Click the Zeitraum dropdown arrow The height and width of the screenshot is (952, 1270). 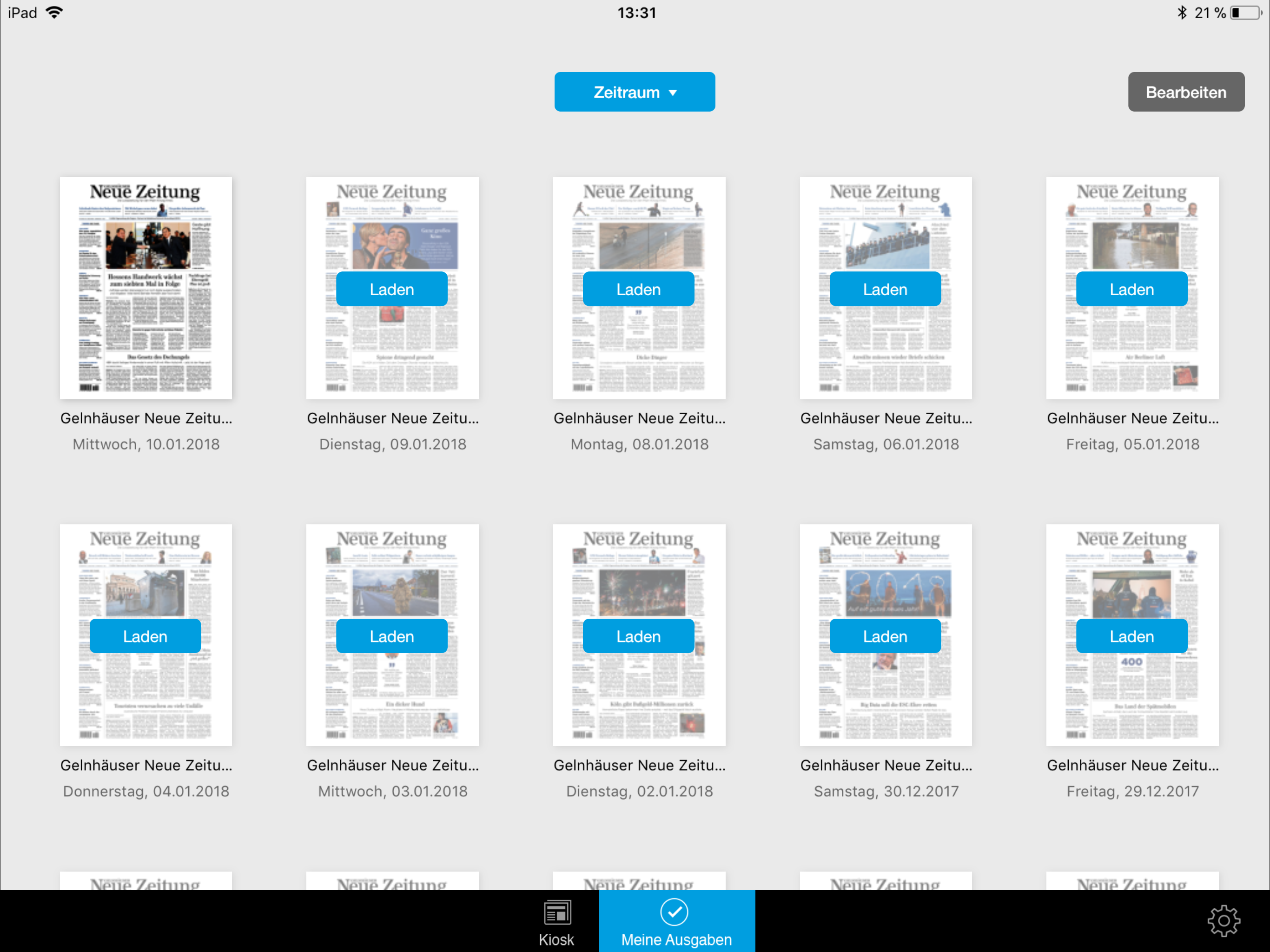673,93
